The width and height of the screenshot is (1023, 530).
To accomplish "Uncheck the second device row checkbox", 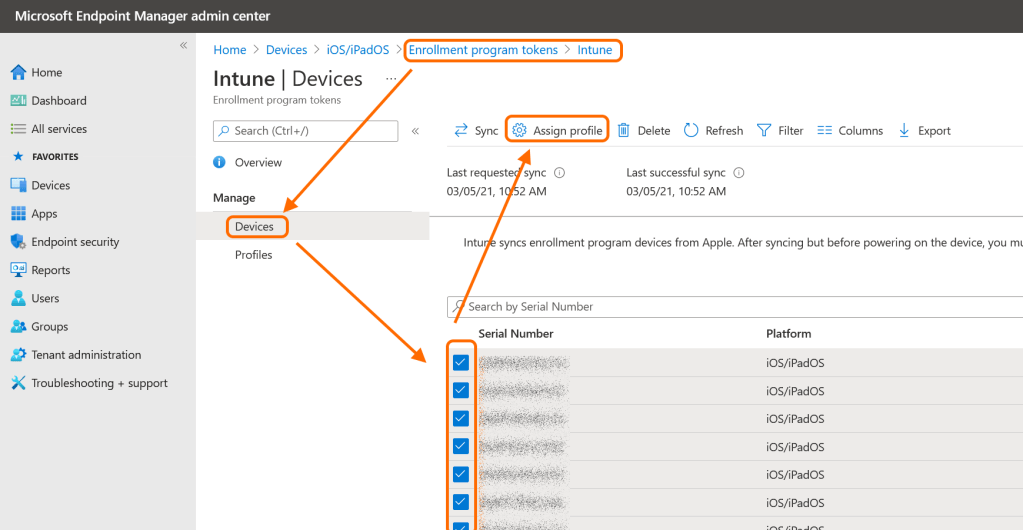I will tap(461, 391).
